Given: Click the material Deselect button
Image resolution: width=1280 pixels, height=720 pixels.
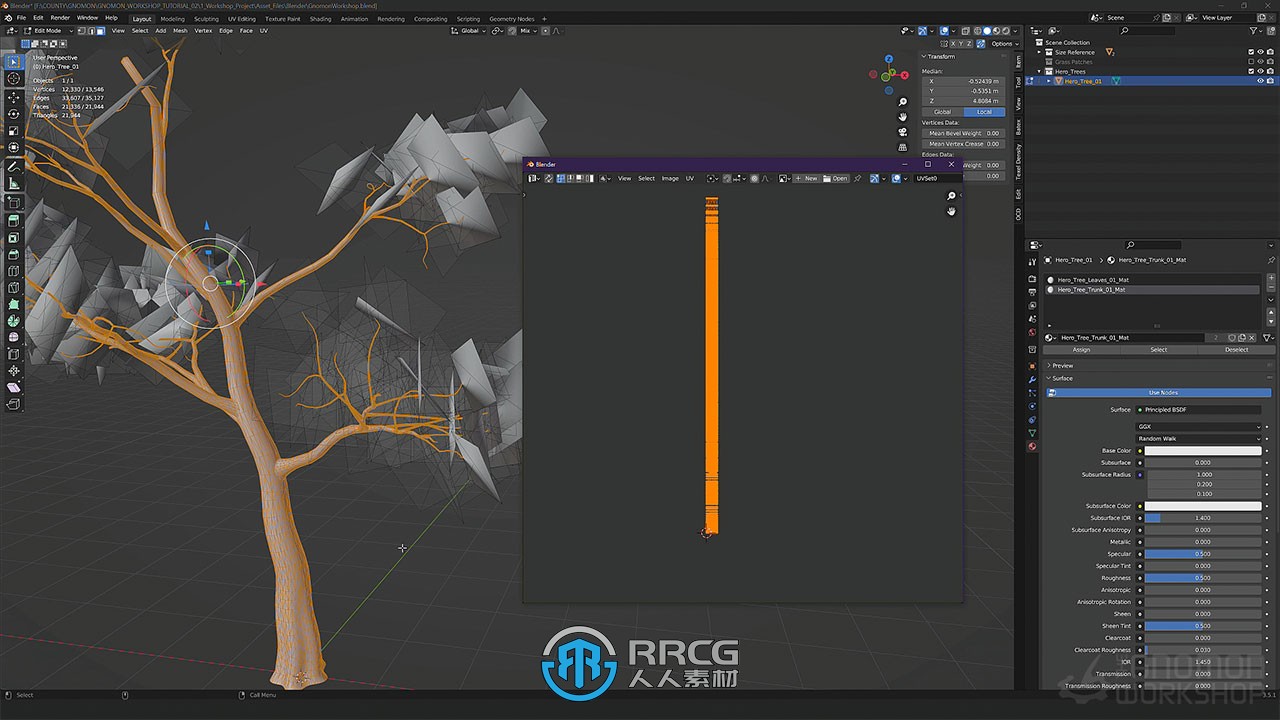Looking at the screenshot, I should pyautogui.click(x=1236, y=350).
